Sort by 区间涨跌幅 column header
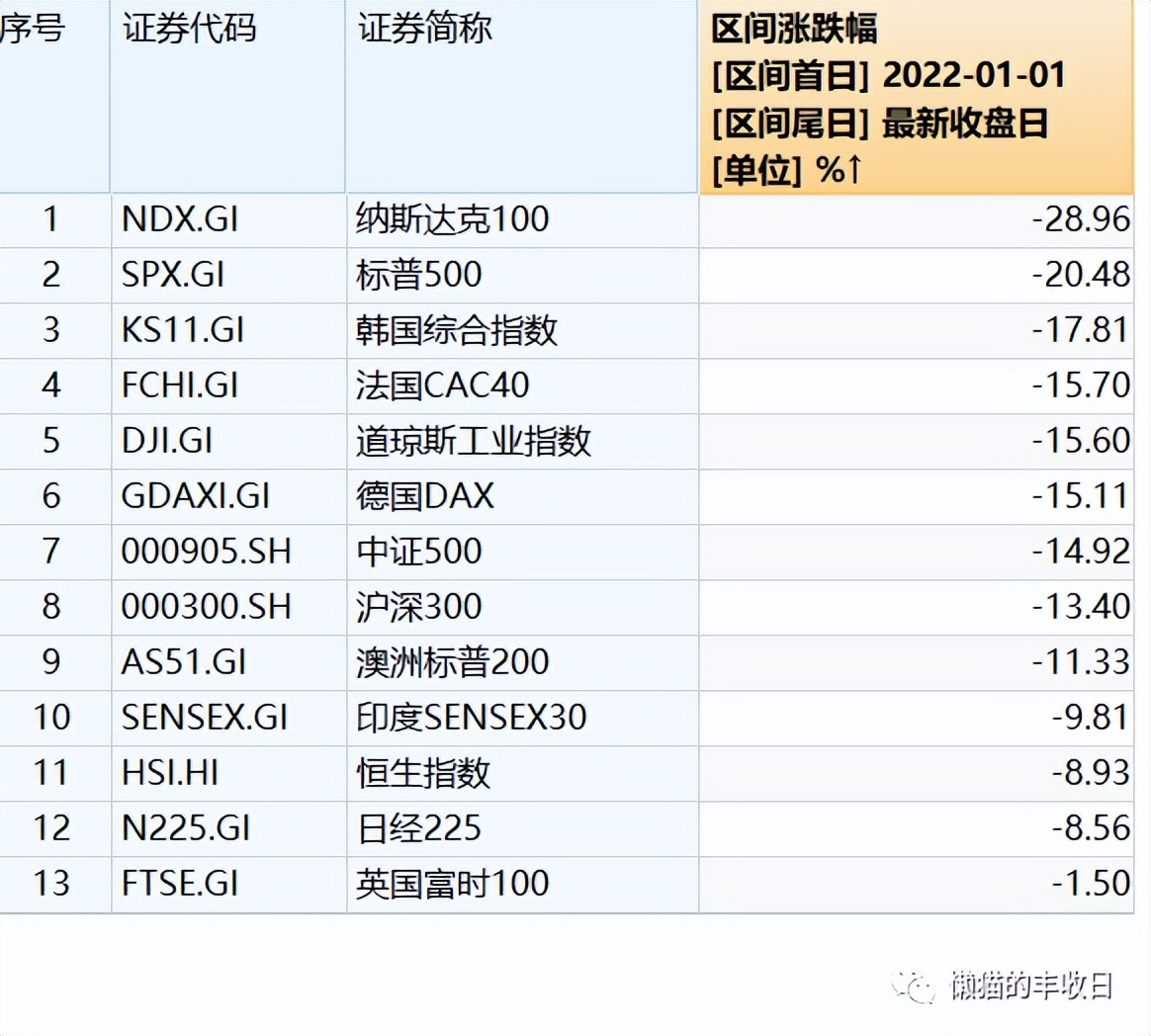Screen dimensions: 1151x1036 pos(918,98)
